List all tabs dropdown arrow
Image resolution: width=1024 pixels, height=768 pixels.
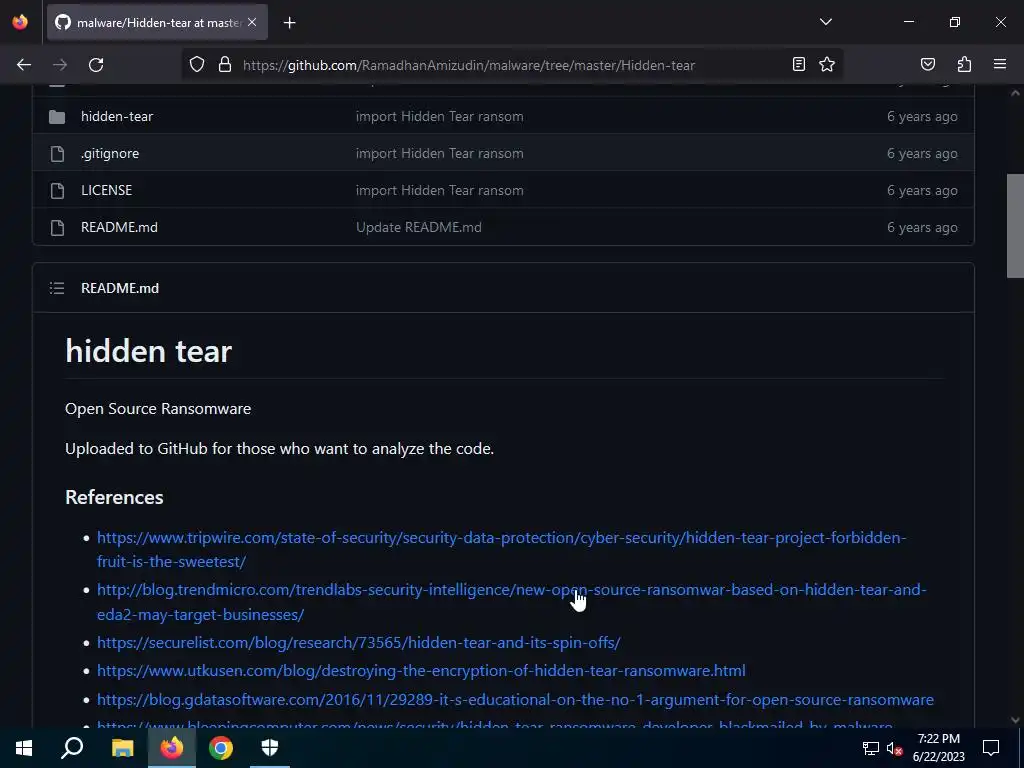pos(826,22)
